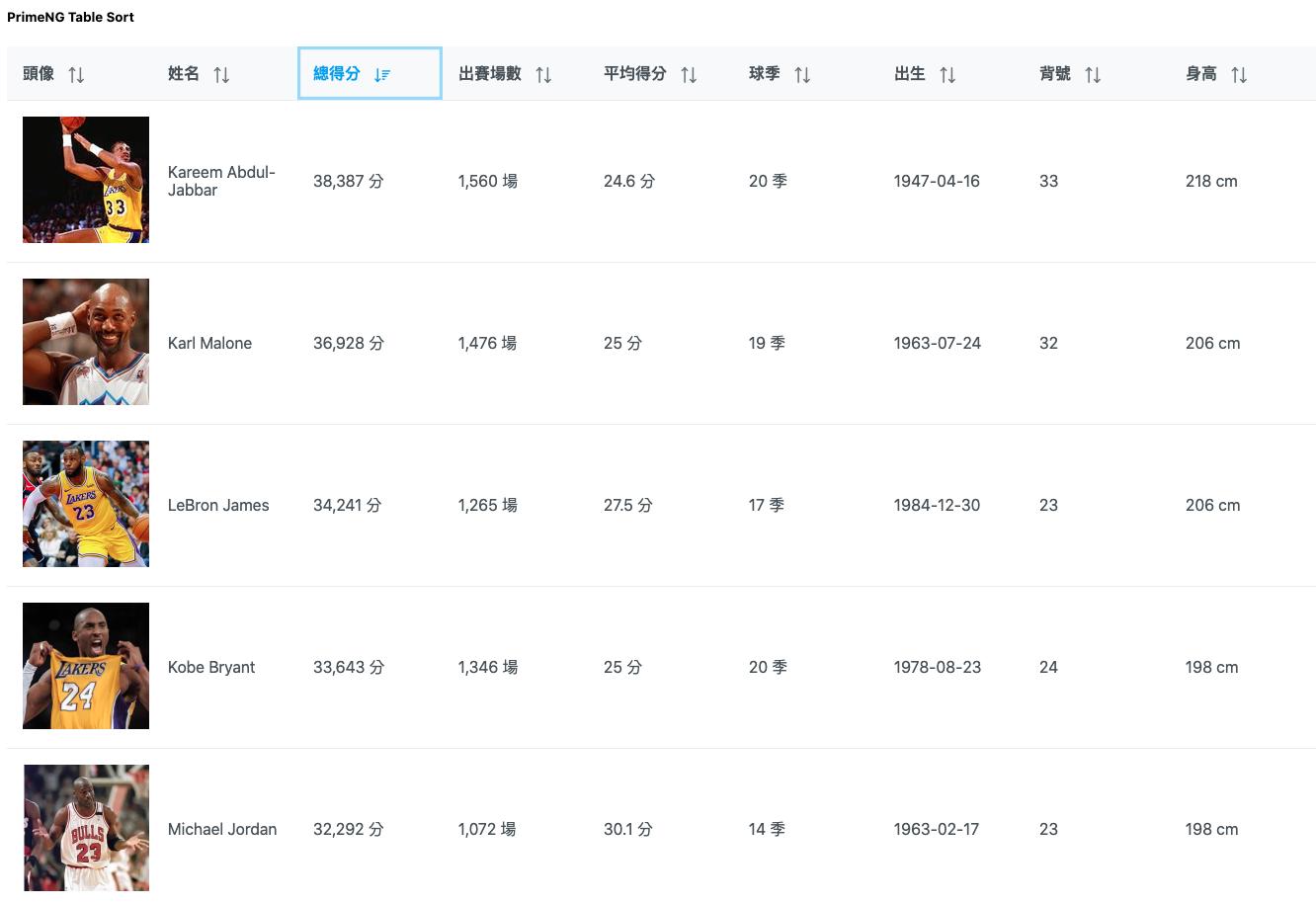Click jersey number 24 cell
Viewport: 1316px width, 904px height.
click(1049, 668)
